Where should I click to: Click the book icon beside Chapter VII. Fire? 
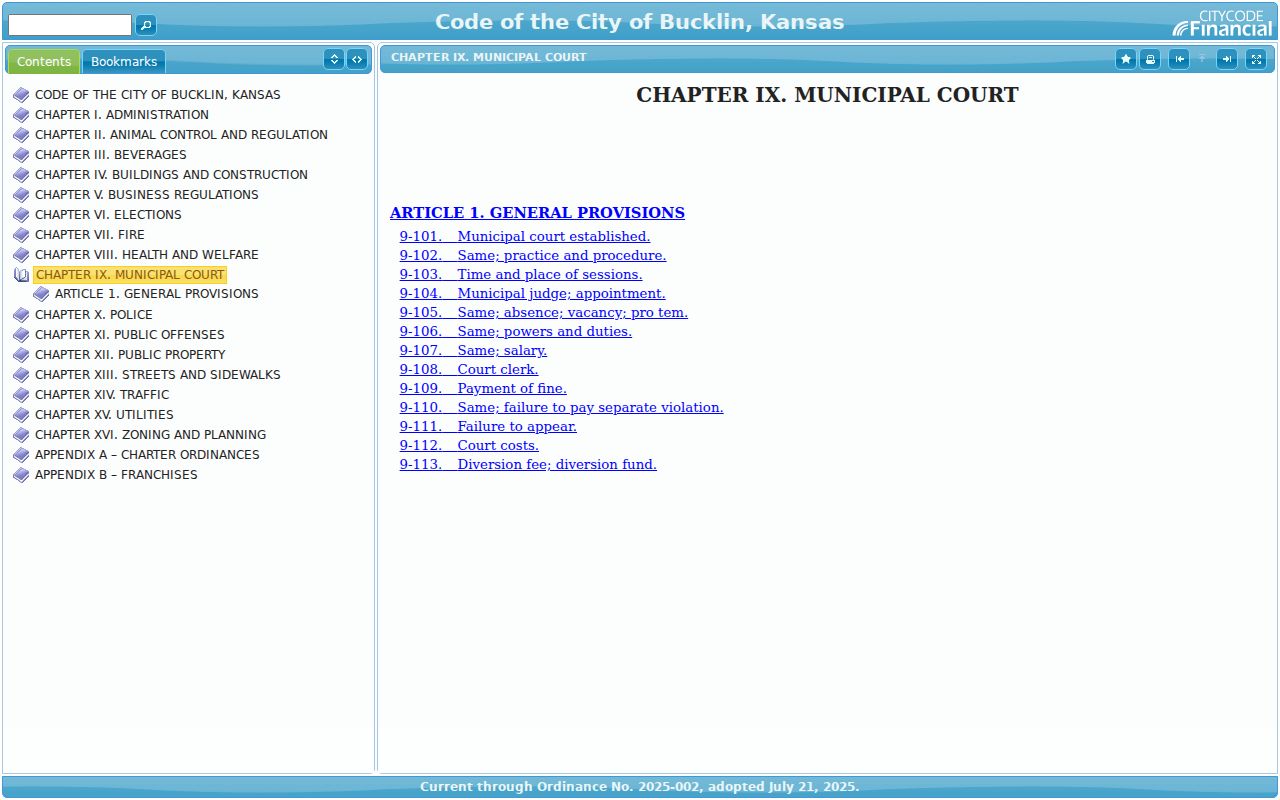coord(21,235)
